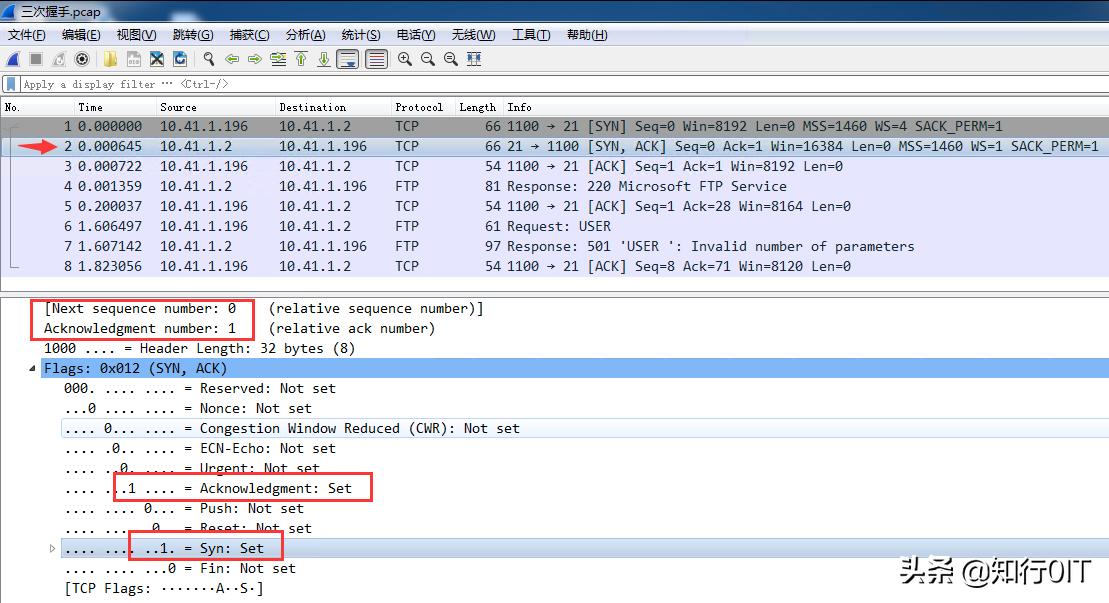Open the 统计(S) menu
The width and height of the screenshot is (1109, 603).
coord(360,34)
